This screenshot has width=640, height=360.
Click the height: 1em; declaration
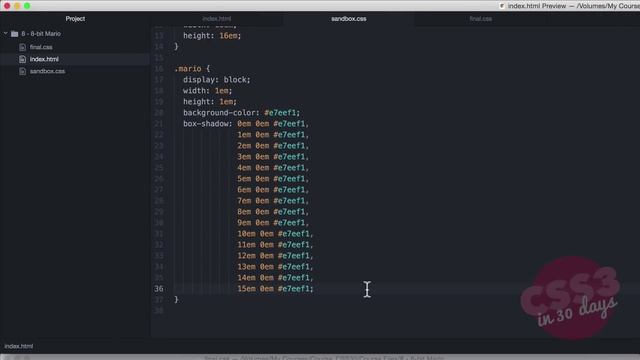210,102
